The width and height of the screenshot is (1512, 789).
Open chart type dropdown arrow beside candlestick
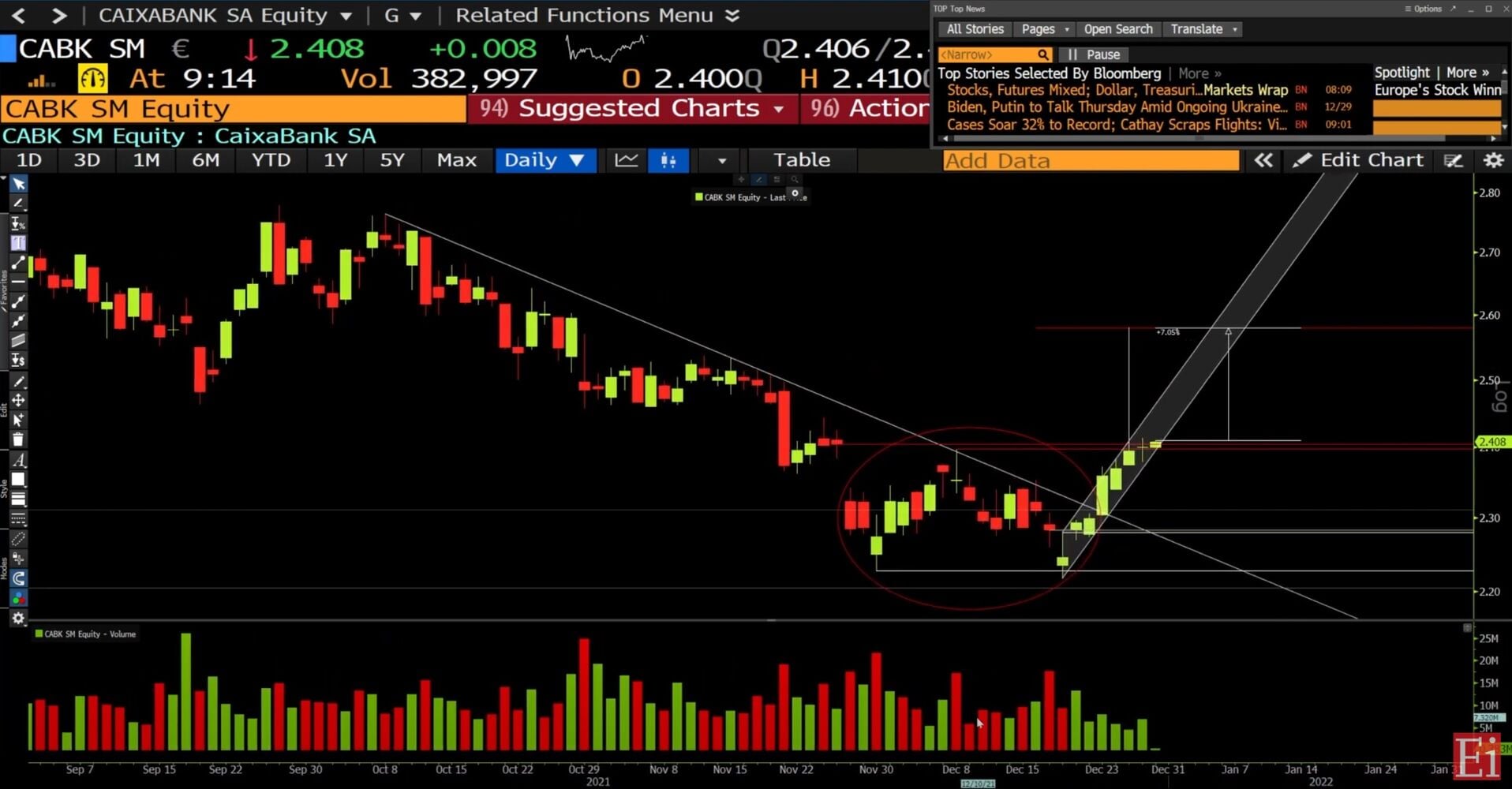(x=721, y=160)
